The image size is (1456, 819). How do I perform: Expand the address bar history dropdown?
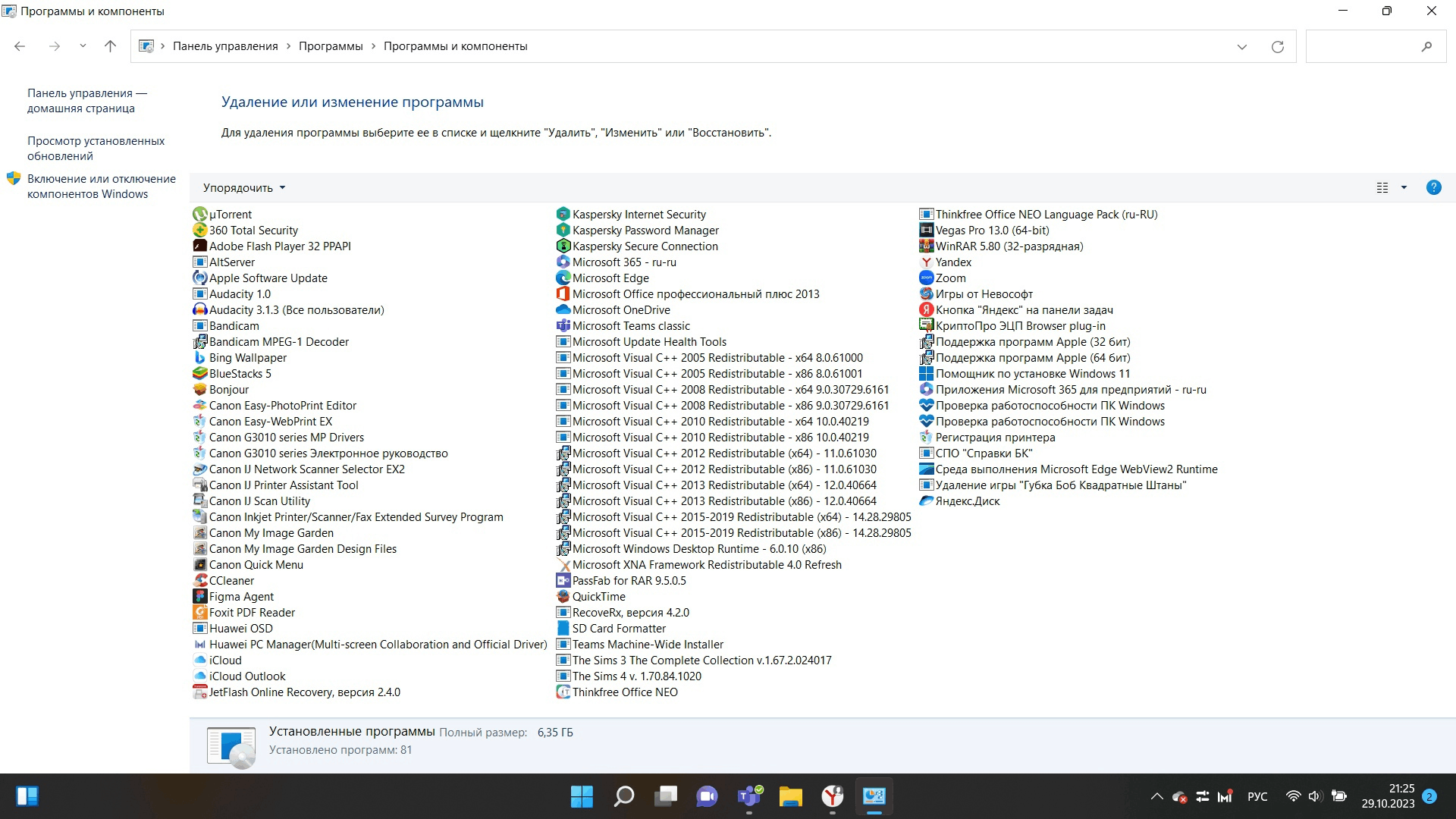(x=1242, y=47)
